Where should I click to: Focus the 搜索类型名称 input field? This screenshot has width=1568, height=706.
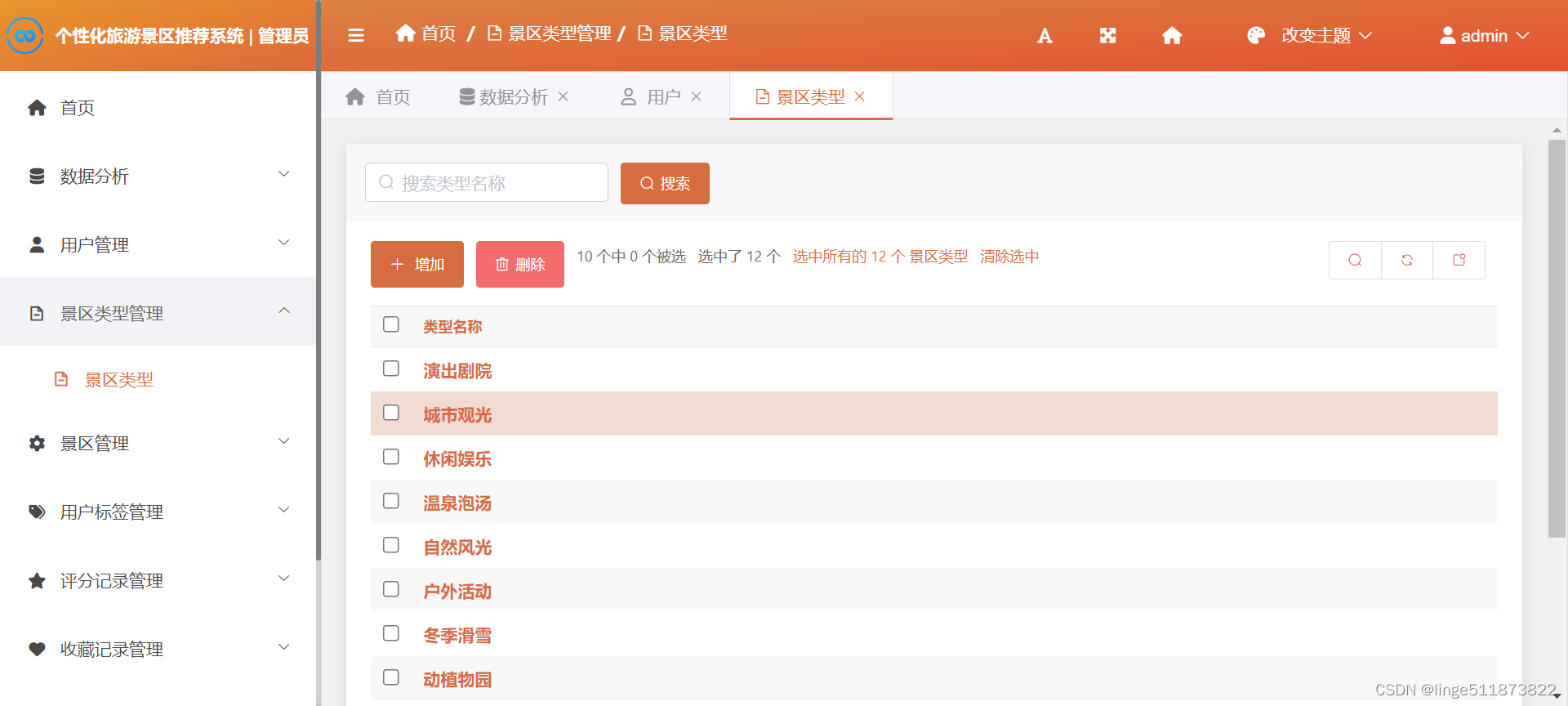point(487,182)
